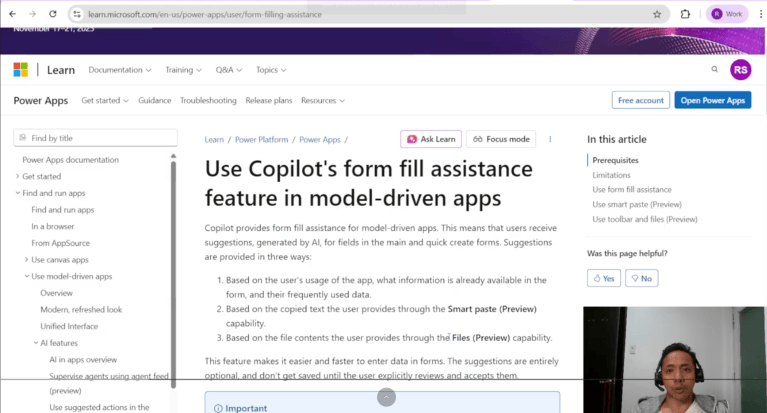Jump to Use smart paste (Preview) section
The height and width of the screenshot is (413, 767).
point(637,204)
